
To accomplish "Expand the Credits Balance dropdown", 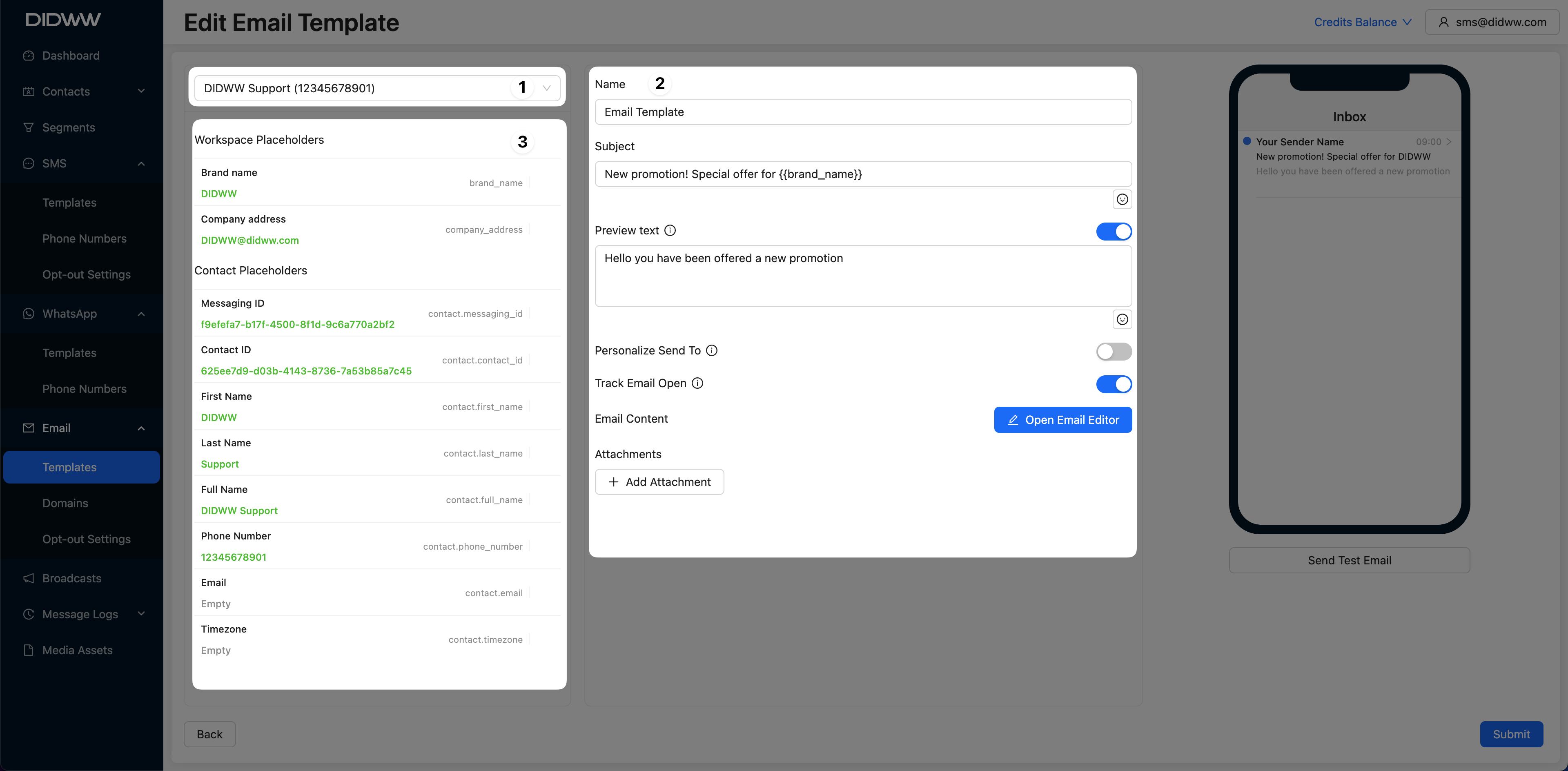I will pyautogui.click(x=1362, y=22).
